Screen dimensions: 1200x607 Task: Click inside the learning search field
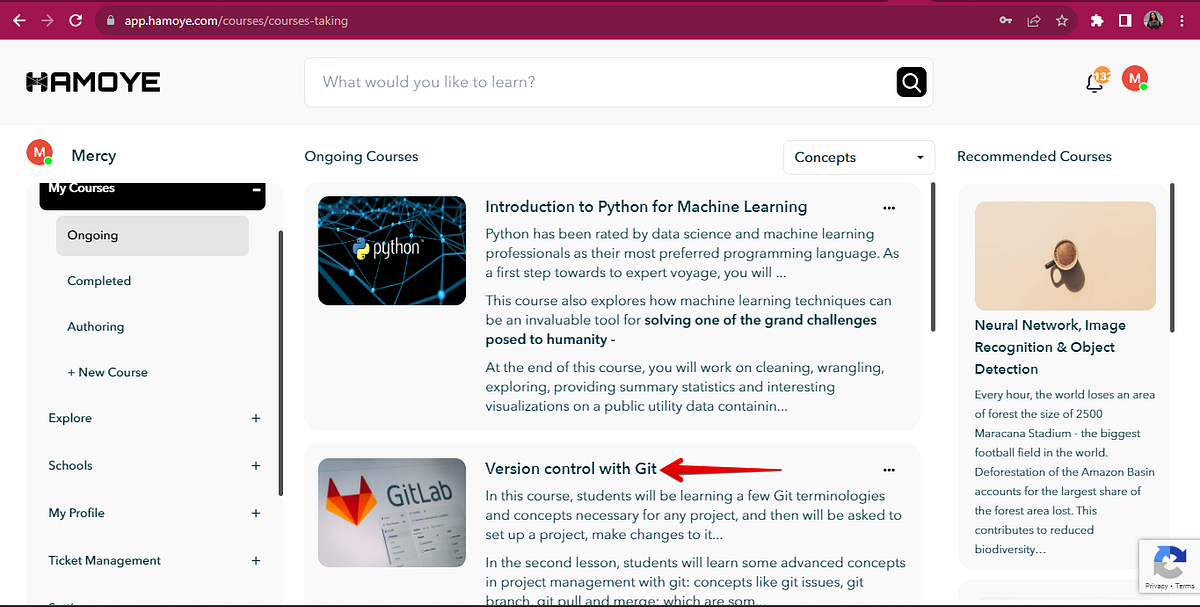(x=600, y=82)
